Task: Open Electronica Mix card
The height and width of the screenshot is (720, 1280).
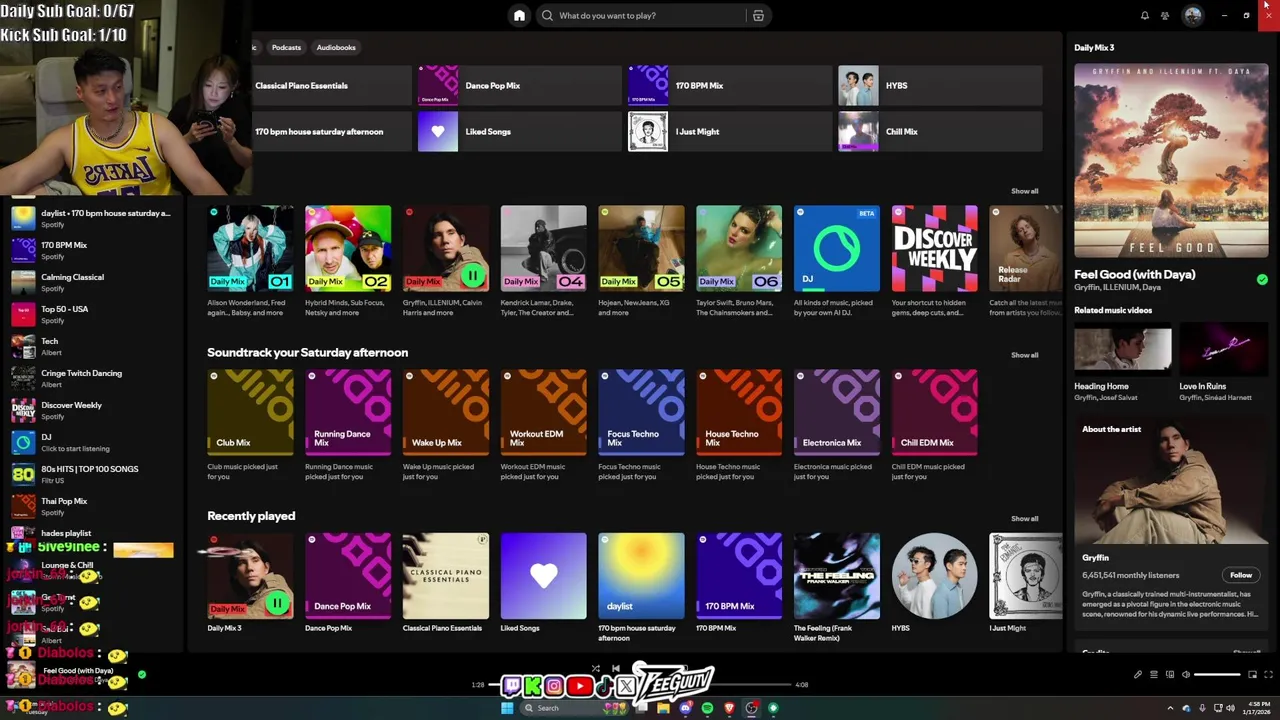Action: coord(837,425)
